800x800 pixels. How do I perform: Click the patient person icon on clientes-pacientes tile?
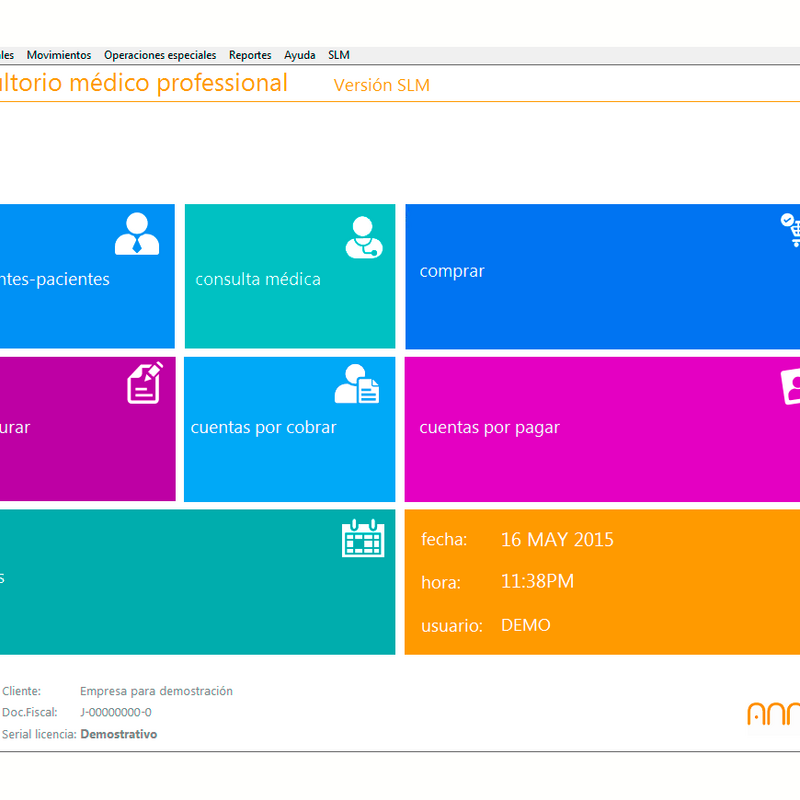(x=137, y=234)
